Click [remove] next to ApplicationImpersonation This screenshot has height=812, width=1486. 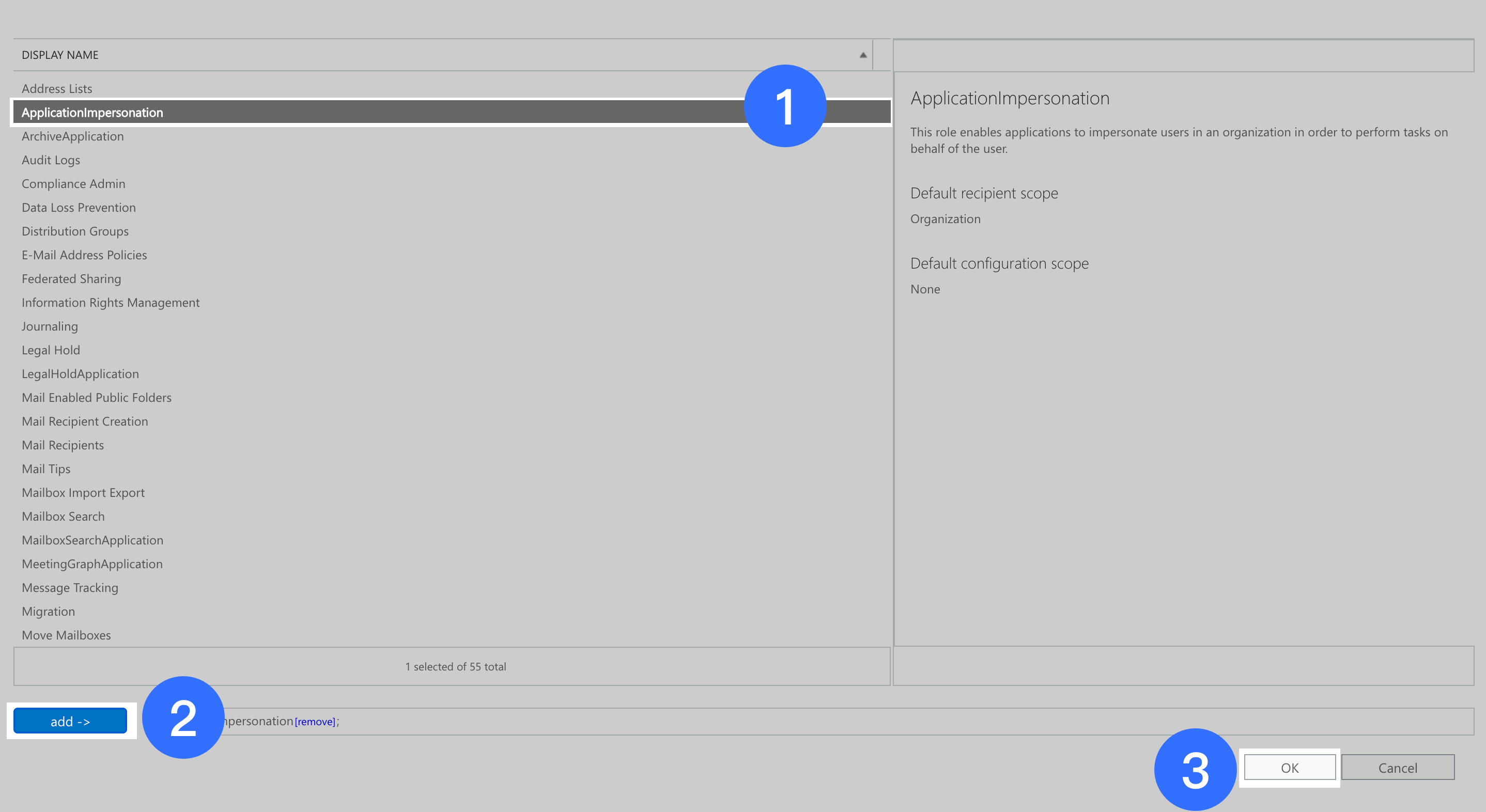click(314, 721)
